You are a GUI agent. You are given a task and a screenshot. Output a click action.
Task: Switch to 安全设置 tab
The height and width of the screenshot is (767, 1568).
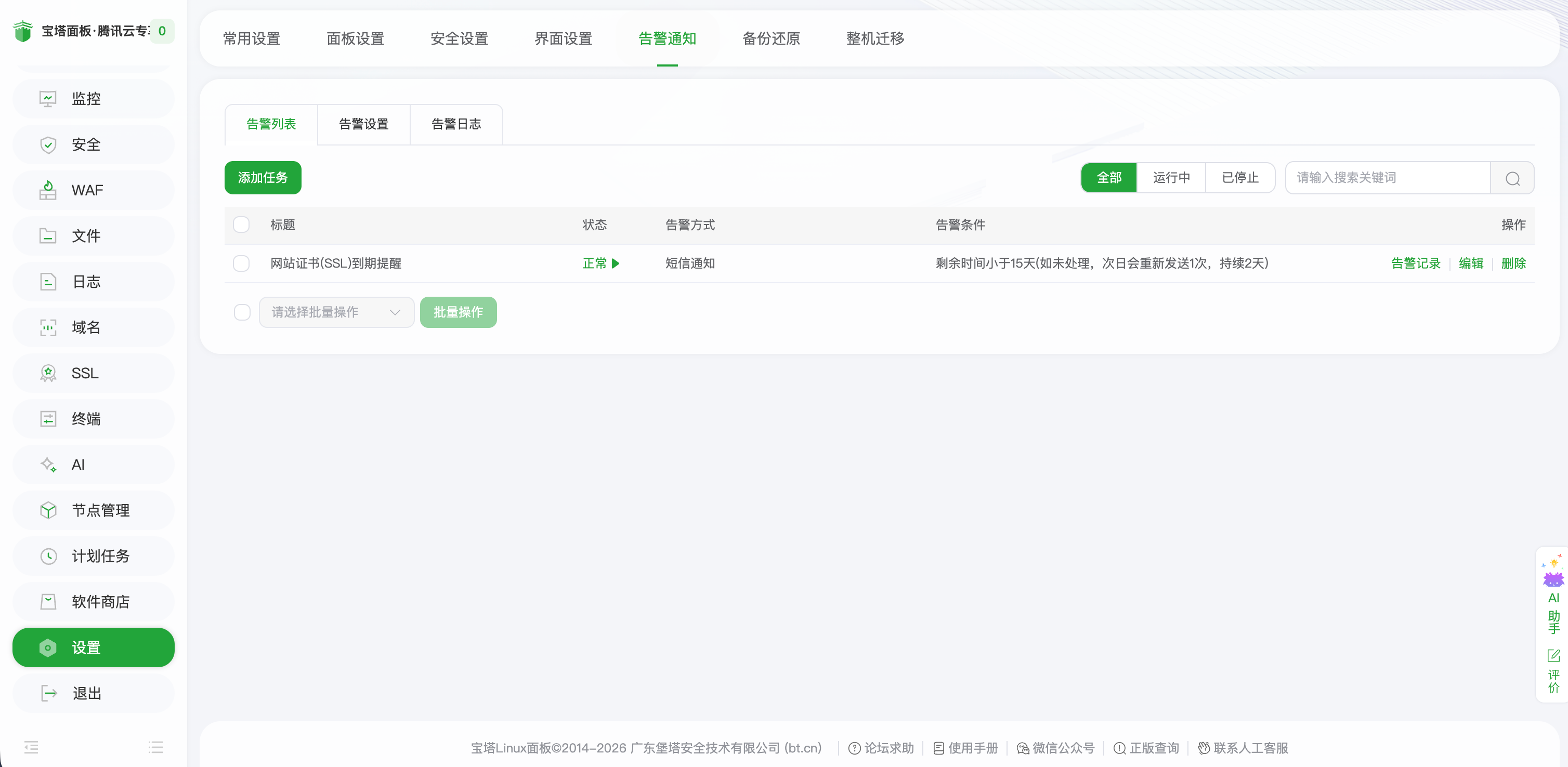pos(459,39)
